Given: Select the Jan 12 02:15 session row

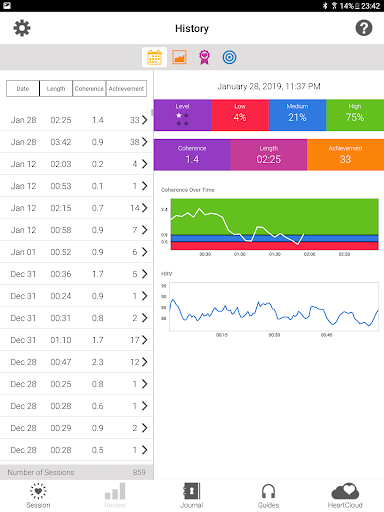Looking at the screenshot, I should (76, 208).
